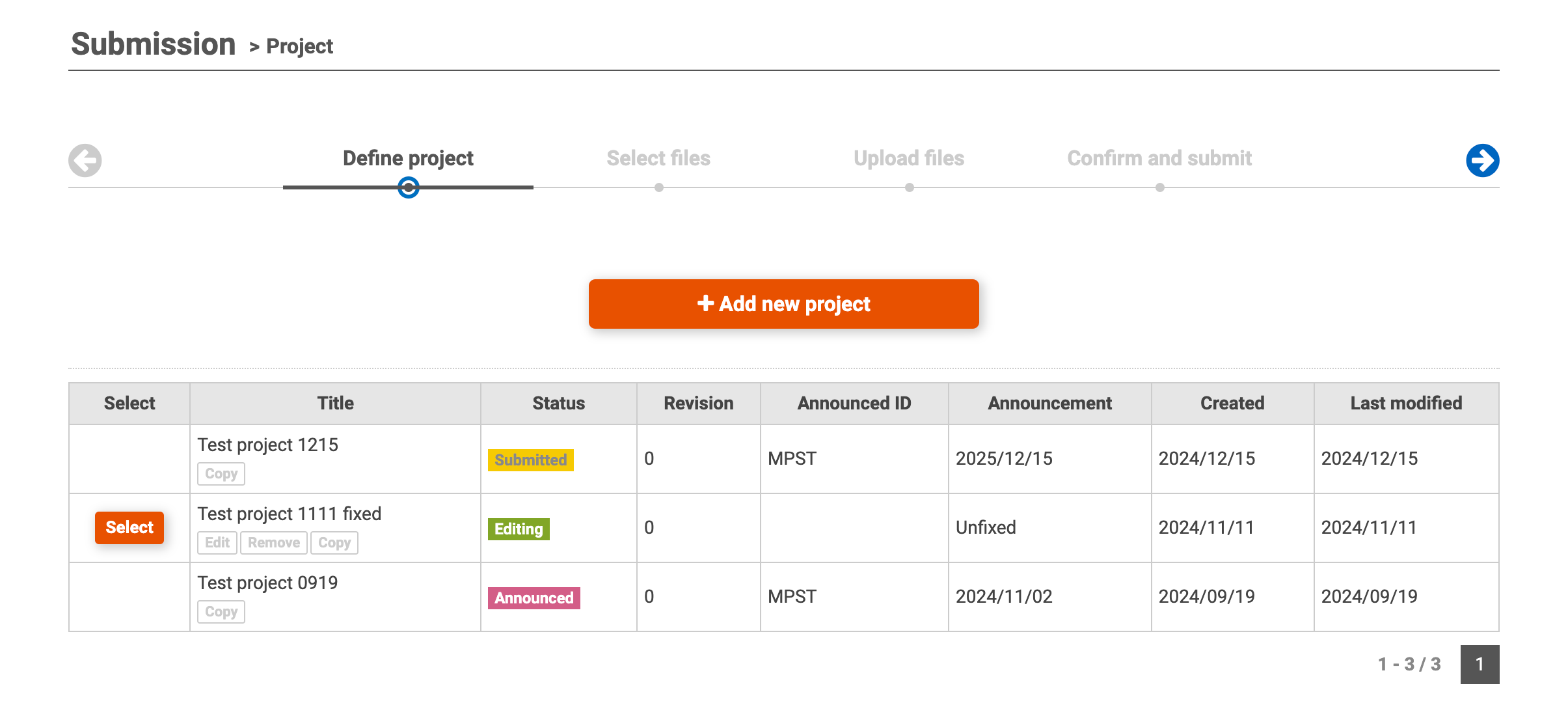Go to the Confirm and submit step
The height and width of the screenshot is (703, 1568).
[1159, 158]
